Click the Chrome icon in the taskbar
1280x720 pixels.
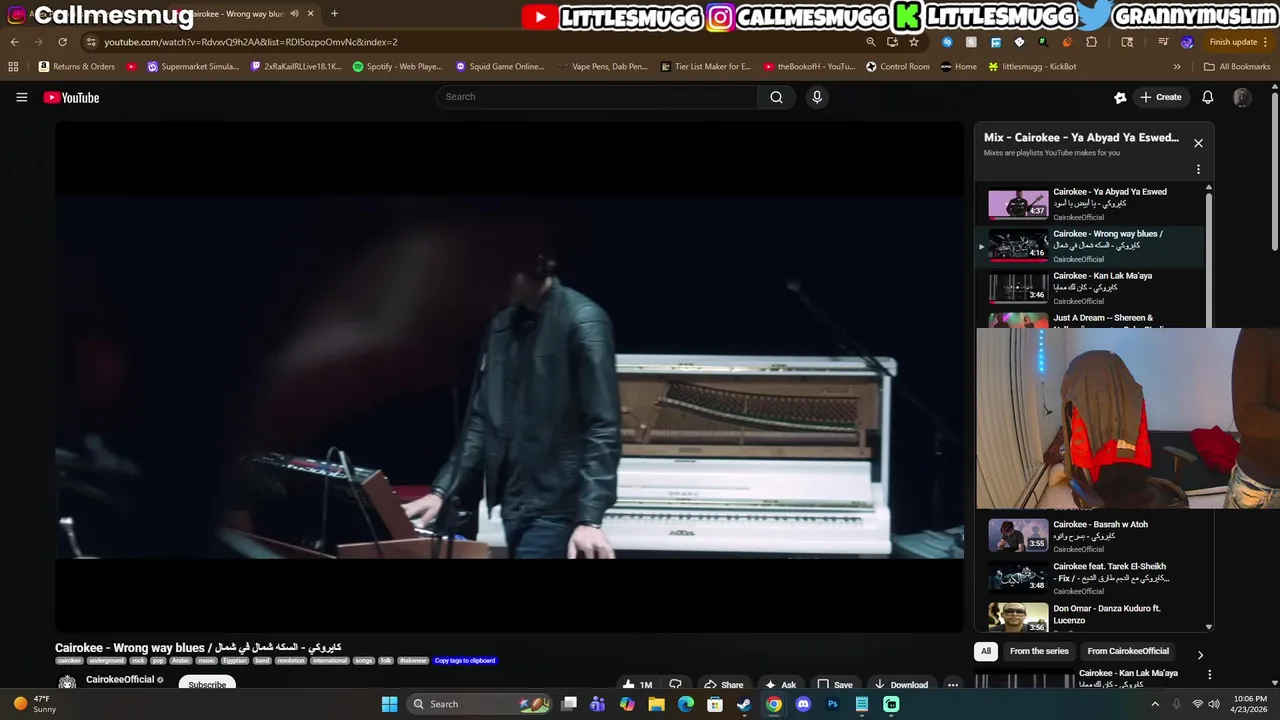774,704
